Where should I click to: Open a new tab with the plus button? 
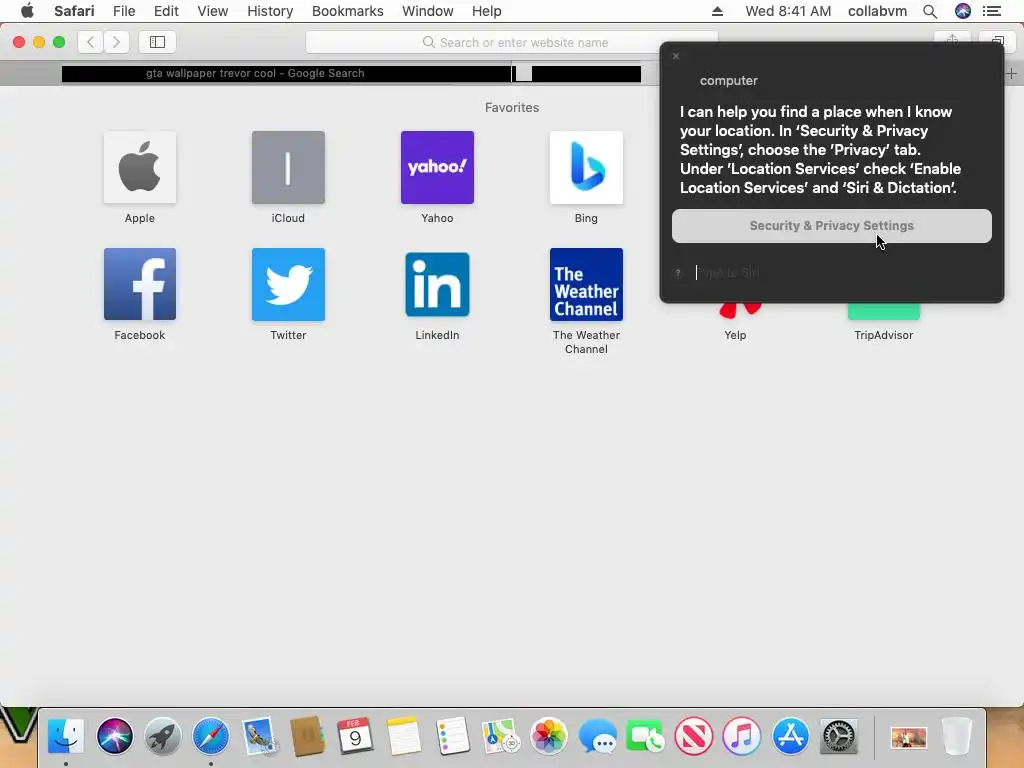coord(1012,73)
